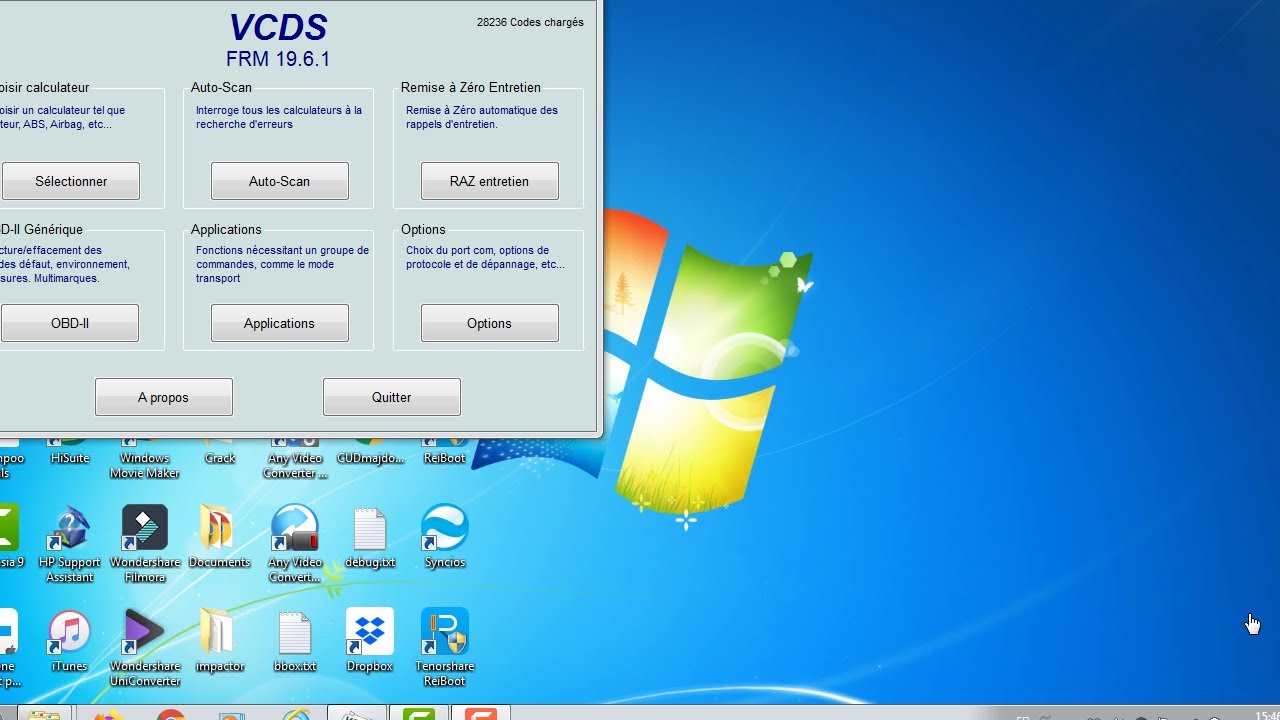Launch the Dropbox desktop shortcut
Image resolution: width=1280 pixels, height=720 pixels.
(370, 641)
